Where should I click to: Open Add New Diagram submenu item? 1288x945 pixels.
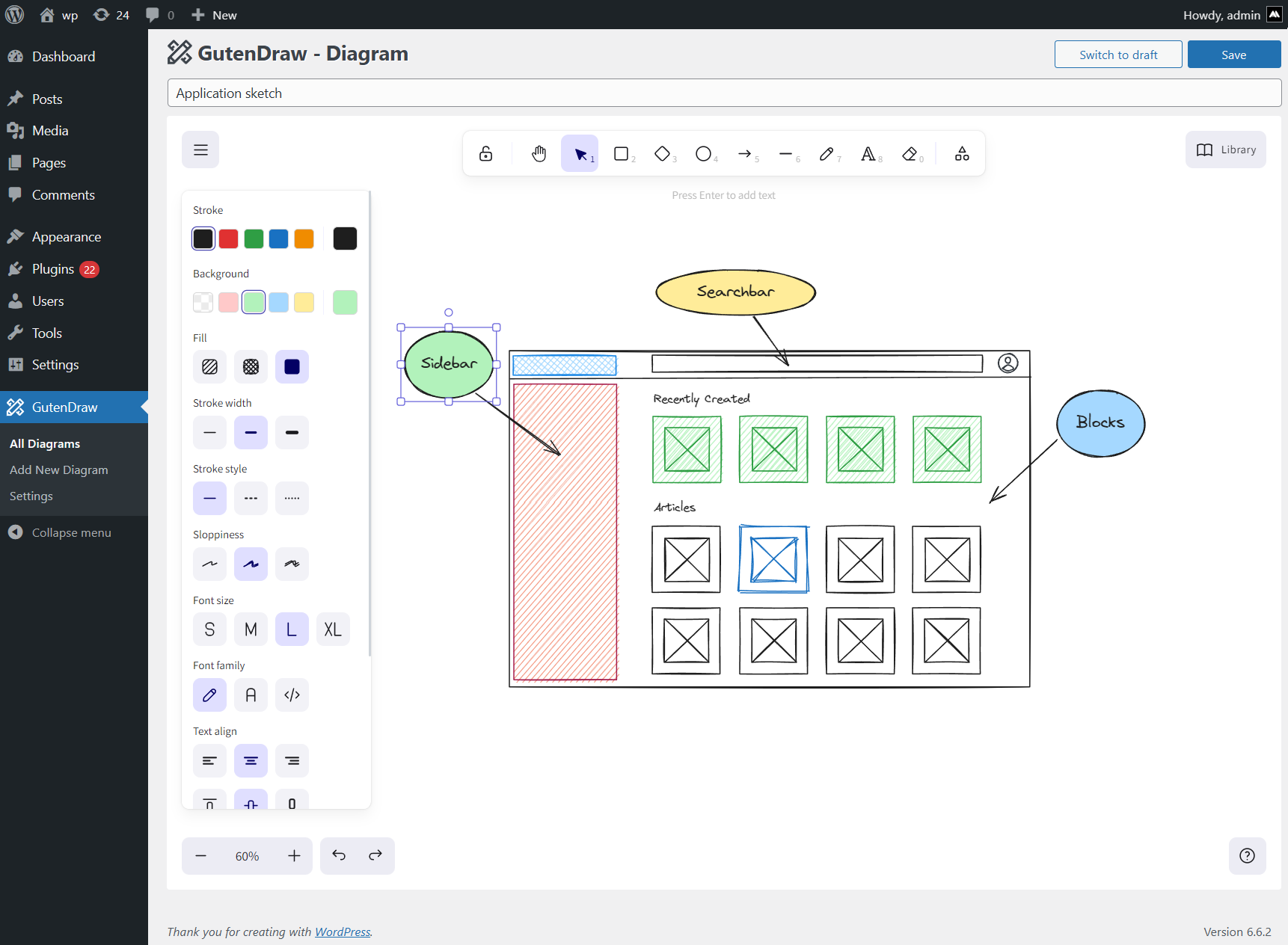(x=58, y=470)
